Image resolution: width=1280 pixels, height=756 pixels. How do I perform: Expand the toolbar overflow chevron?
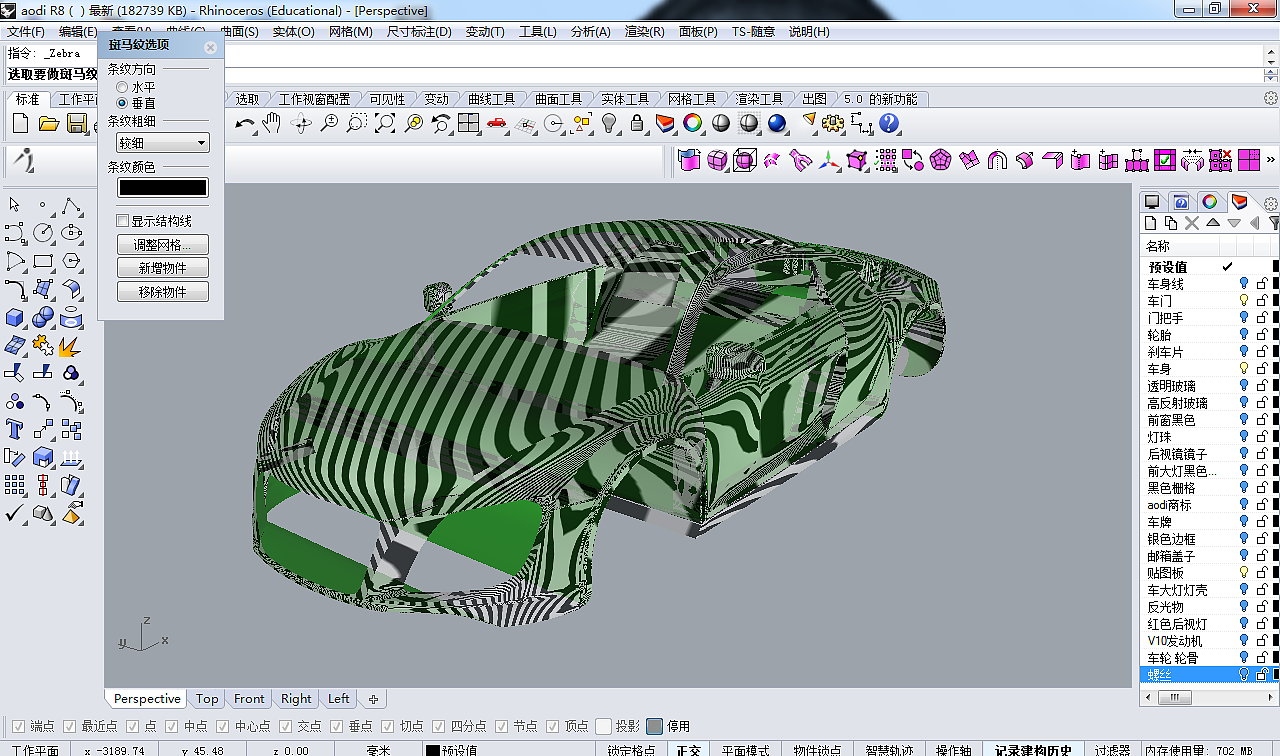(x=1271, y=159)
